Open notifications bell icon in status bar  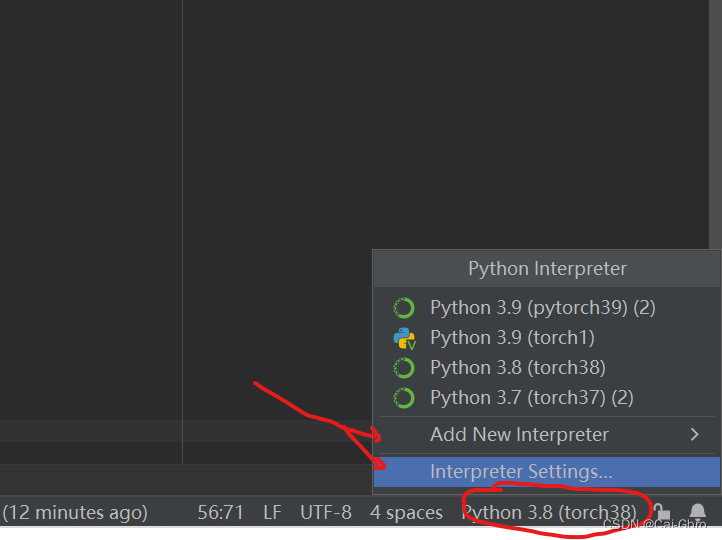(697, 511)
